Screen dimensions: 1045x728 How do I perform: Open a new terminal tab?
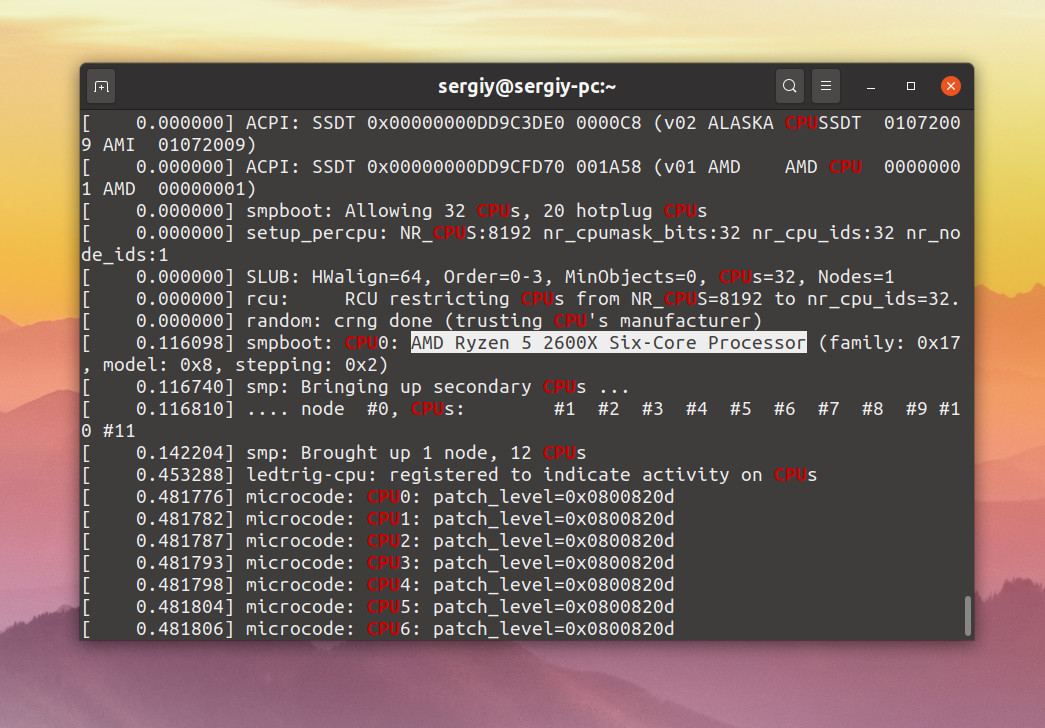click(x=101, y=87)
